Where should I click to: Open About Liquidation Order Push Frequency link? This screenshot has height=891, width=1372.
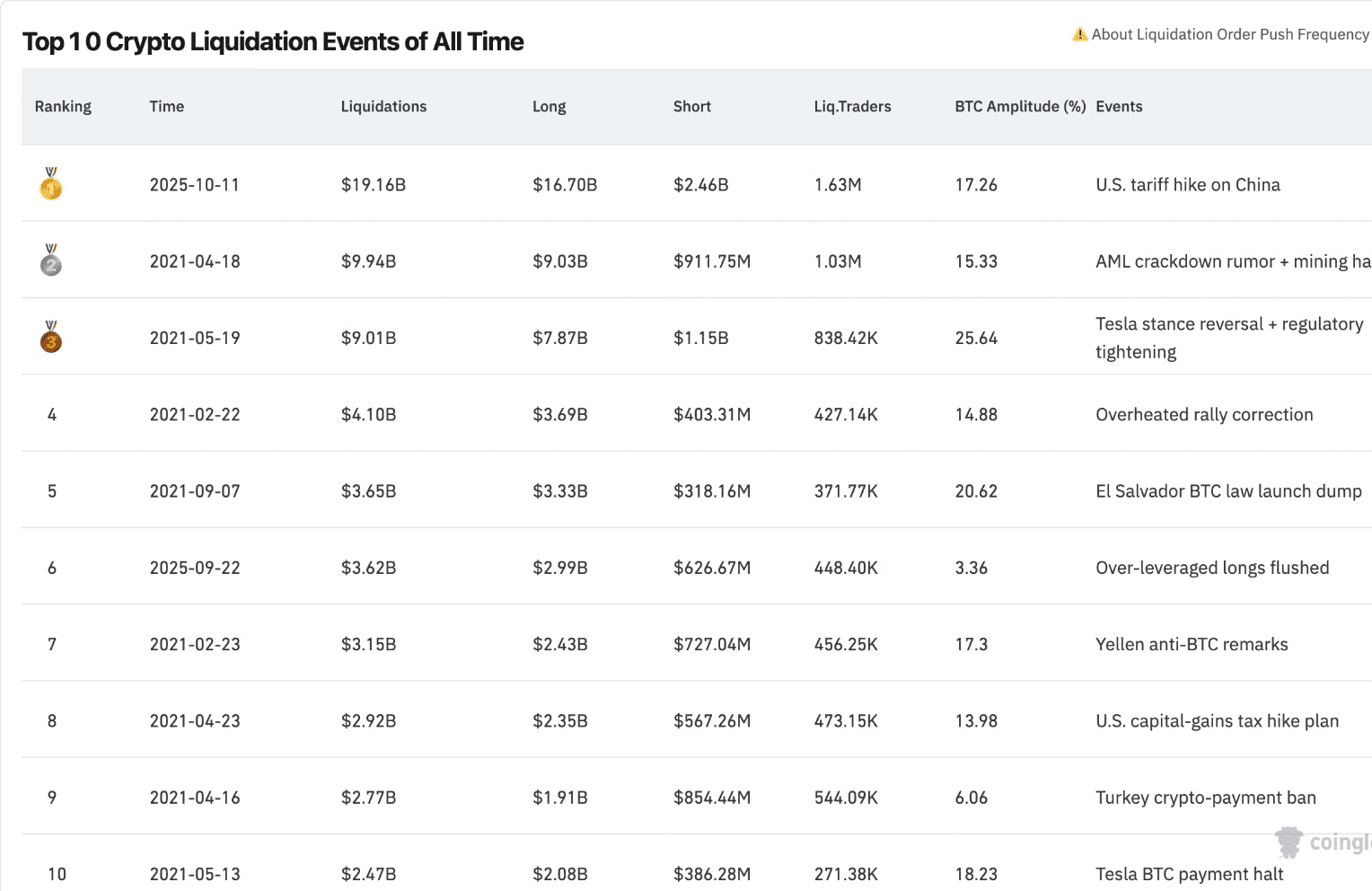click(x=1229, y=35)
